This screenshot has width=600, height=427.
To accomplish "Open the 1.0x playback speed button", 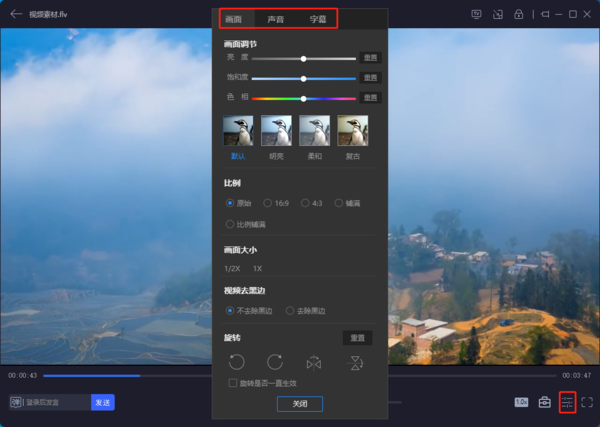I will click(521, 402).
